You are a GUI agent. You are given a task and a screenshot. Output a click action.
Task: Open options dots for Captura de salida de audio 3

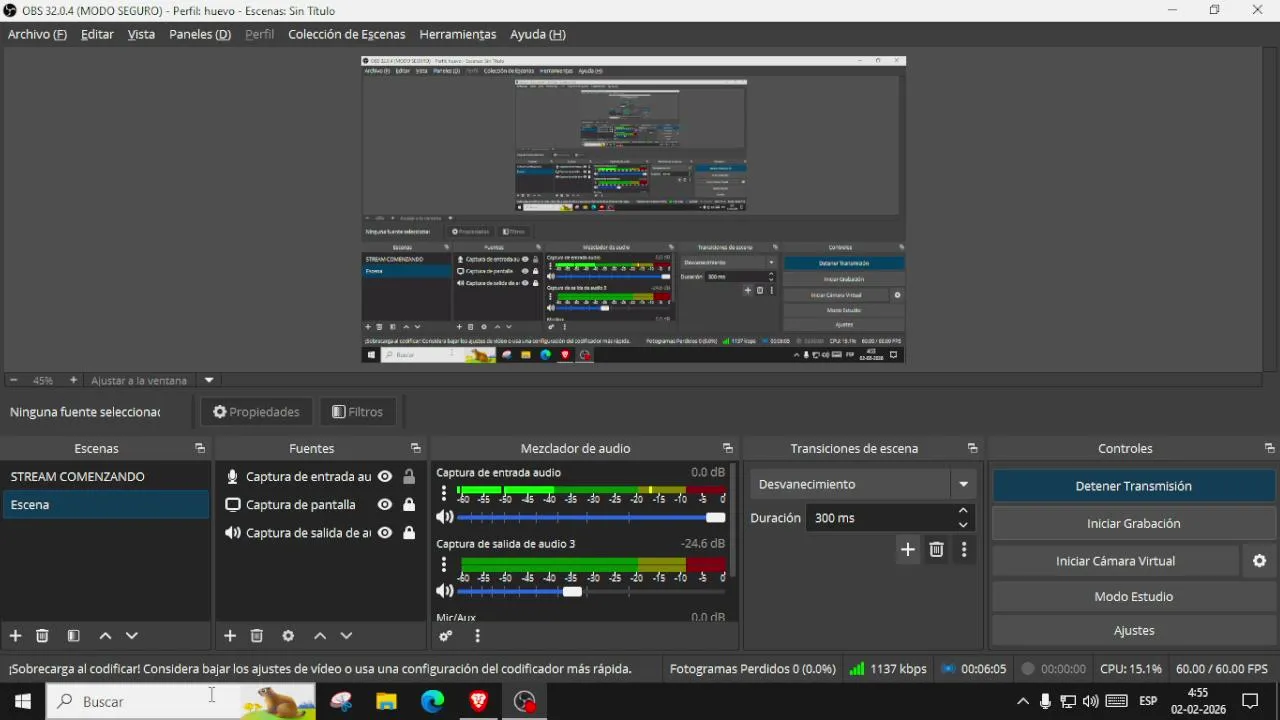[x=444, y=565]
